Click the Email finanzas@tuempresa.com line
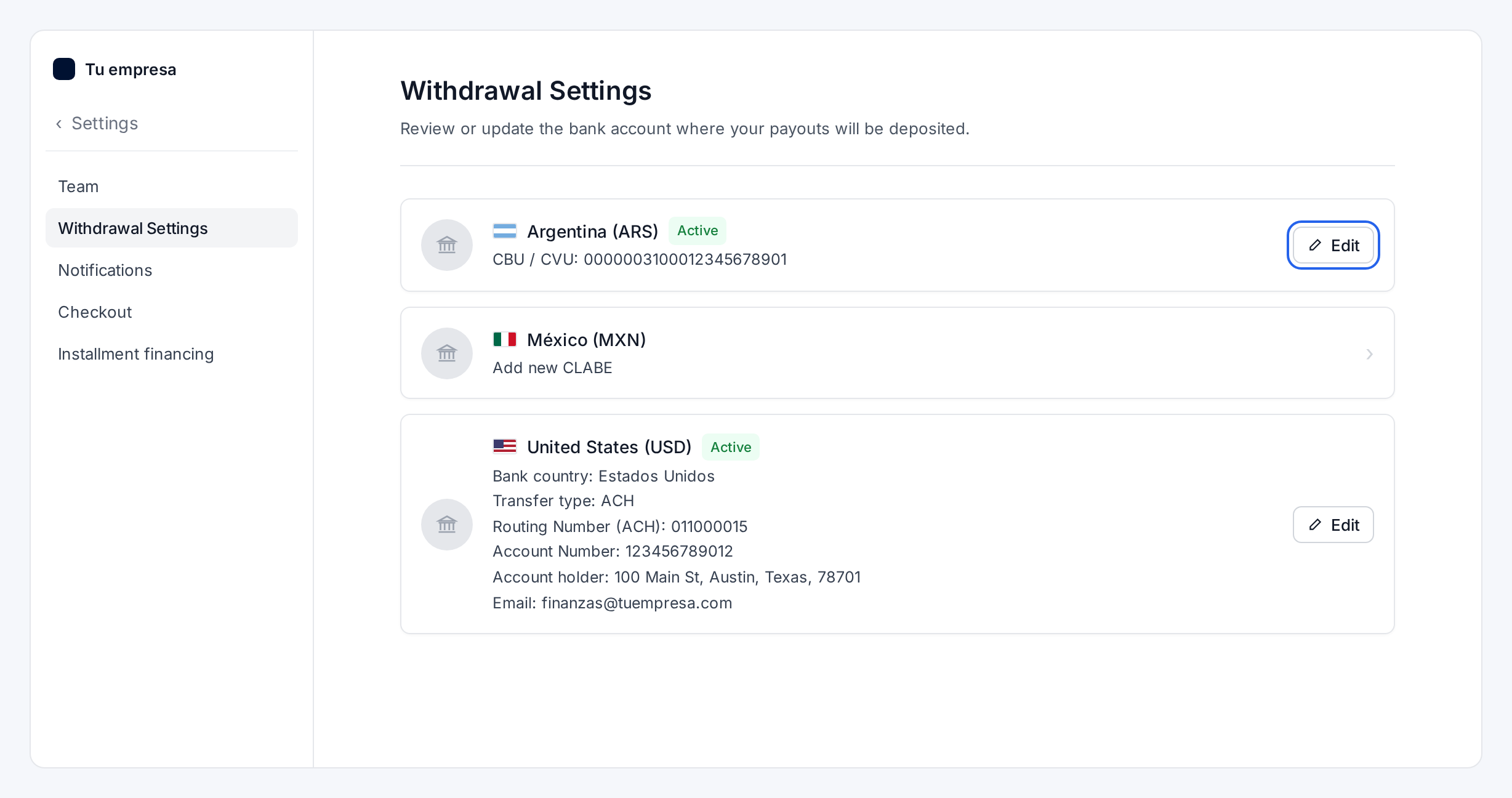 click(612, 603)
